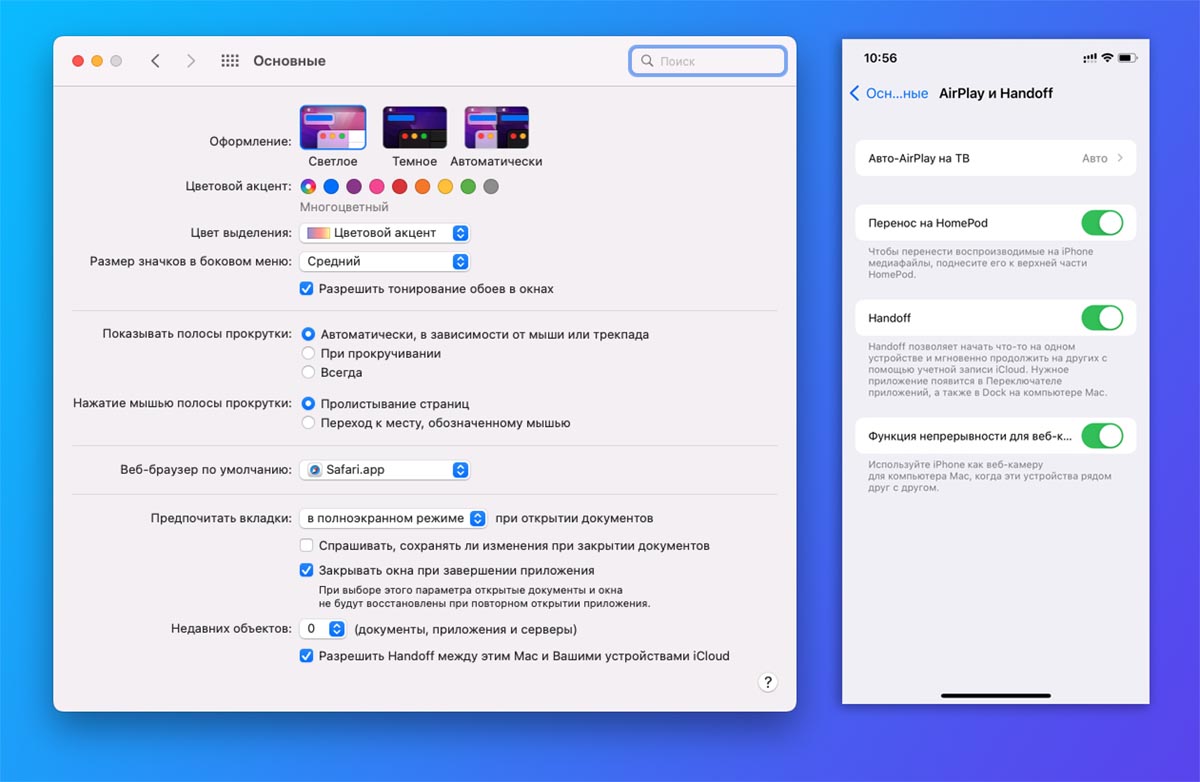Open the Предпочитать вкладки dropdown

(x=393, y=518)
